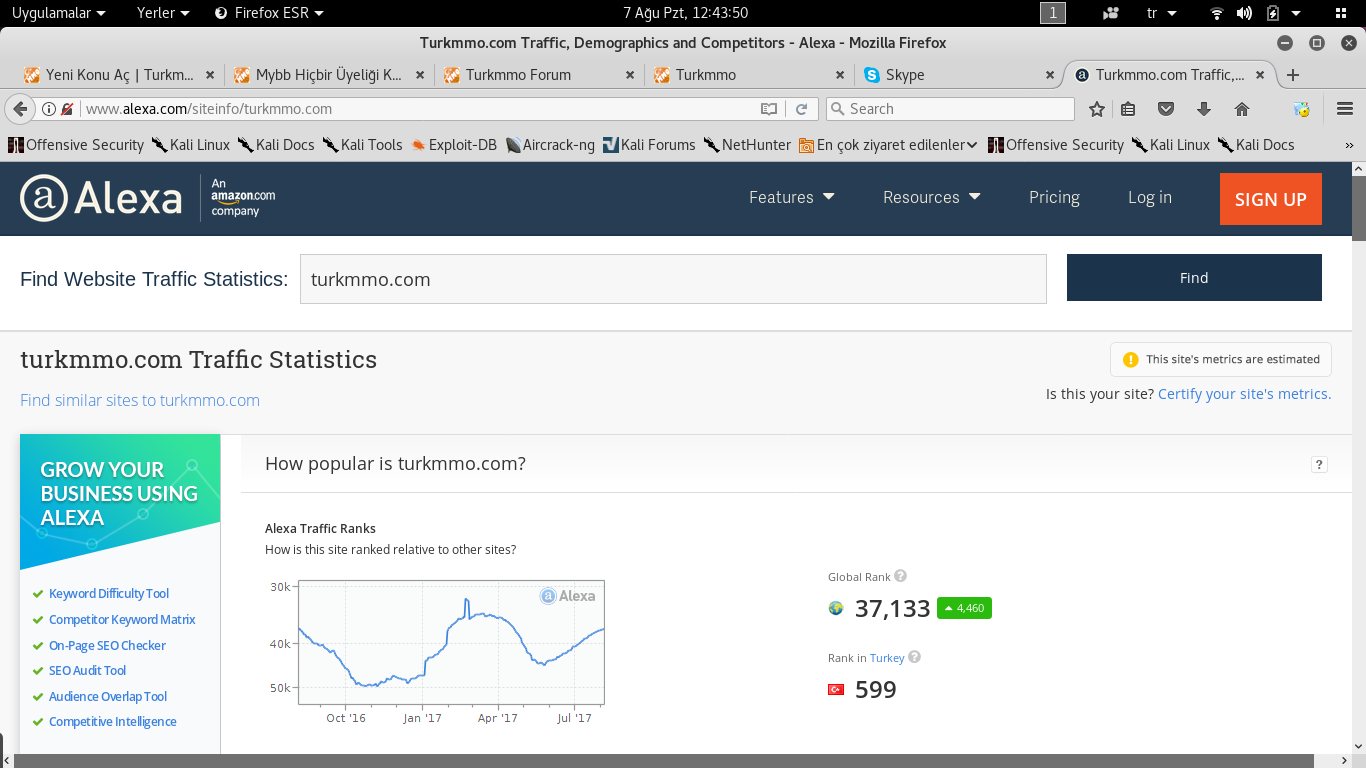Switch to the Mybb Hiçbir Üyeliği tab
The height and width of the screenshot is (768, 1366).
coord(327,75)
